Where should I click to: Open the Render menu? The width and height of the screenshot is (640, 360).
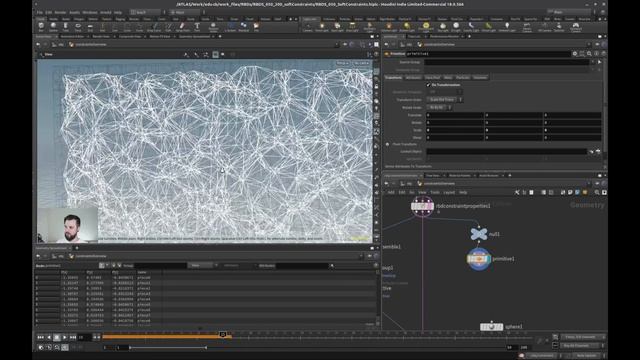coord(60,13)
